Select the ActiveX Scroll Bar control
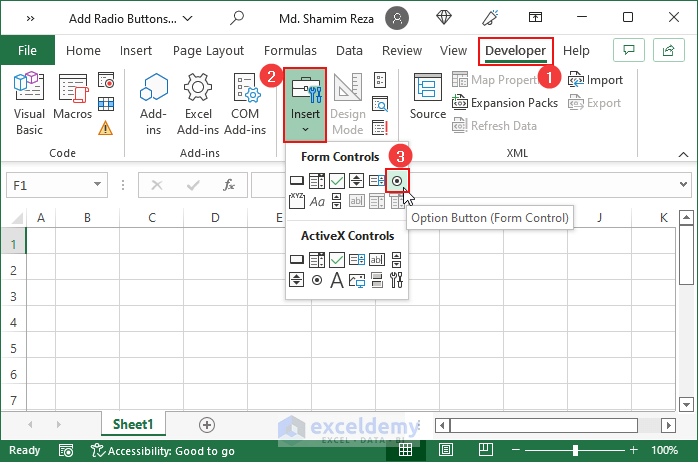This screenshot has width=698, height=462. point(396,259)
